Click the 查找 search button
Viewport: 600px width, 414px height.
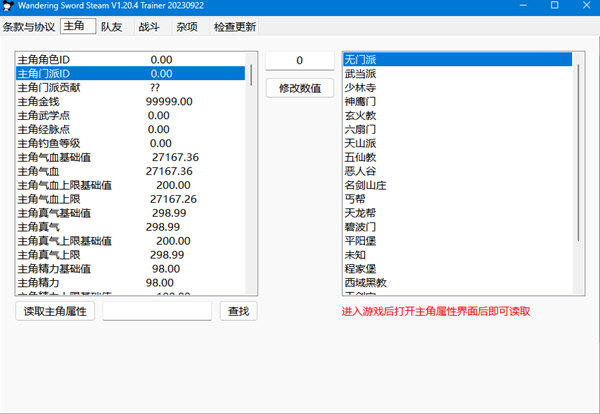pos(238,312)
